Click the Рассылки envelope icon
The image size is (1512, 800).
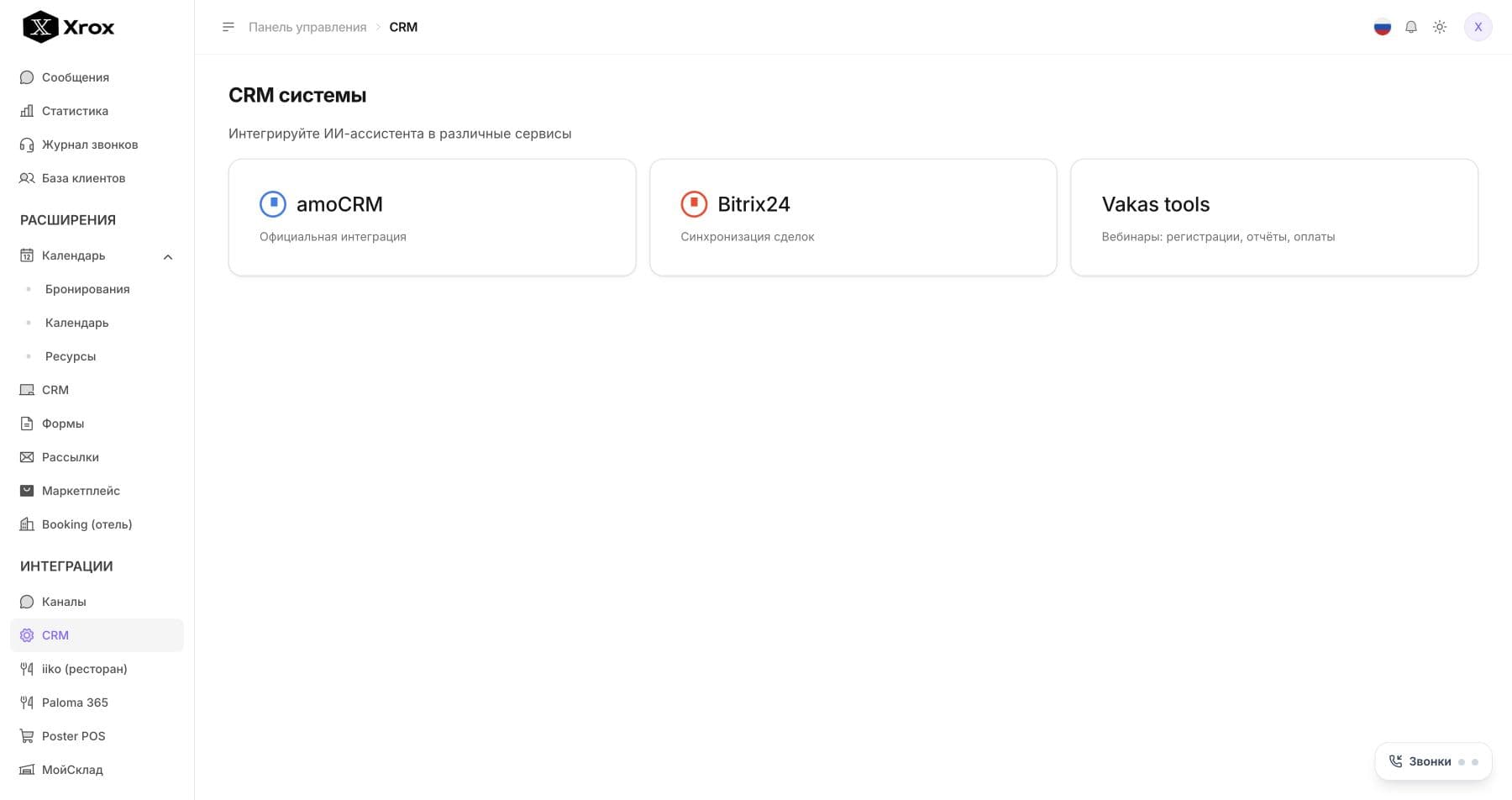[x=27, y=457]
